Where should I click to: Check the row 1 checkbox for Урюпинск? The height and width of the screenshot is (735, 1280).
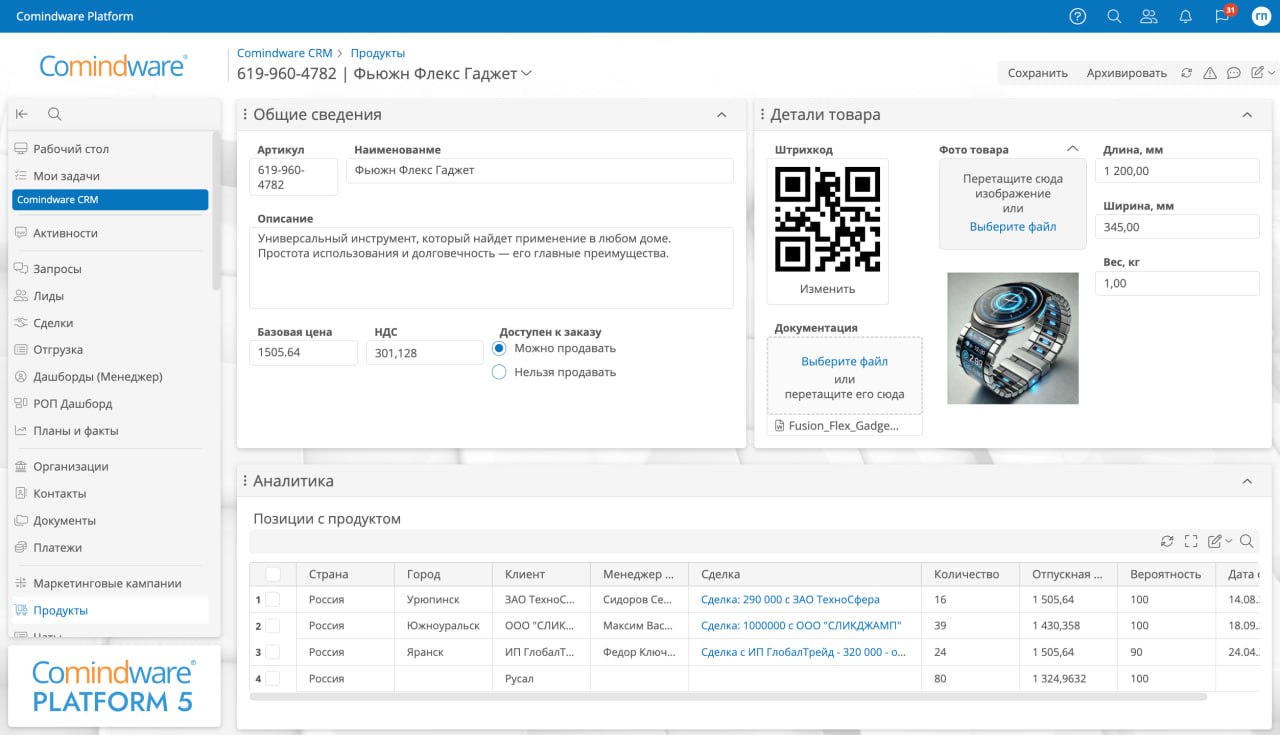(x=273, y=600)
